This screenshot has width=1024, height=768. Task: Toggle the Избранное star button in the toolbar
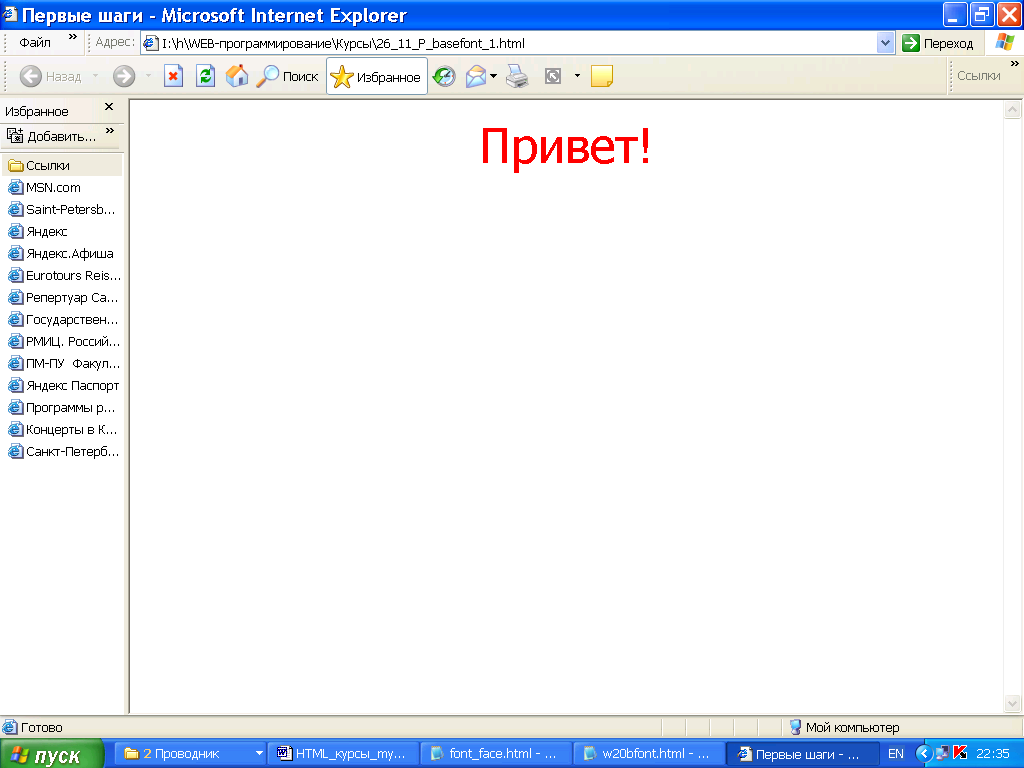click(x=377, y=76)
